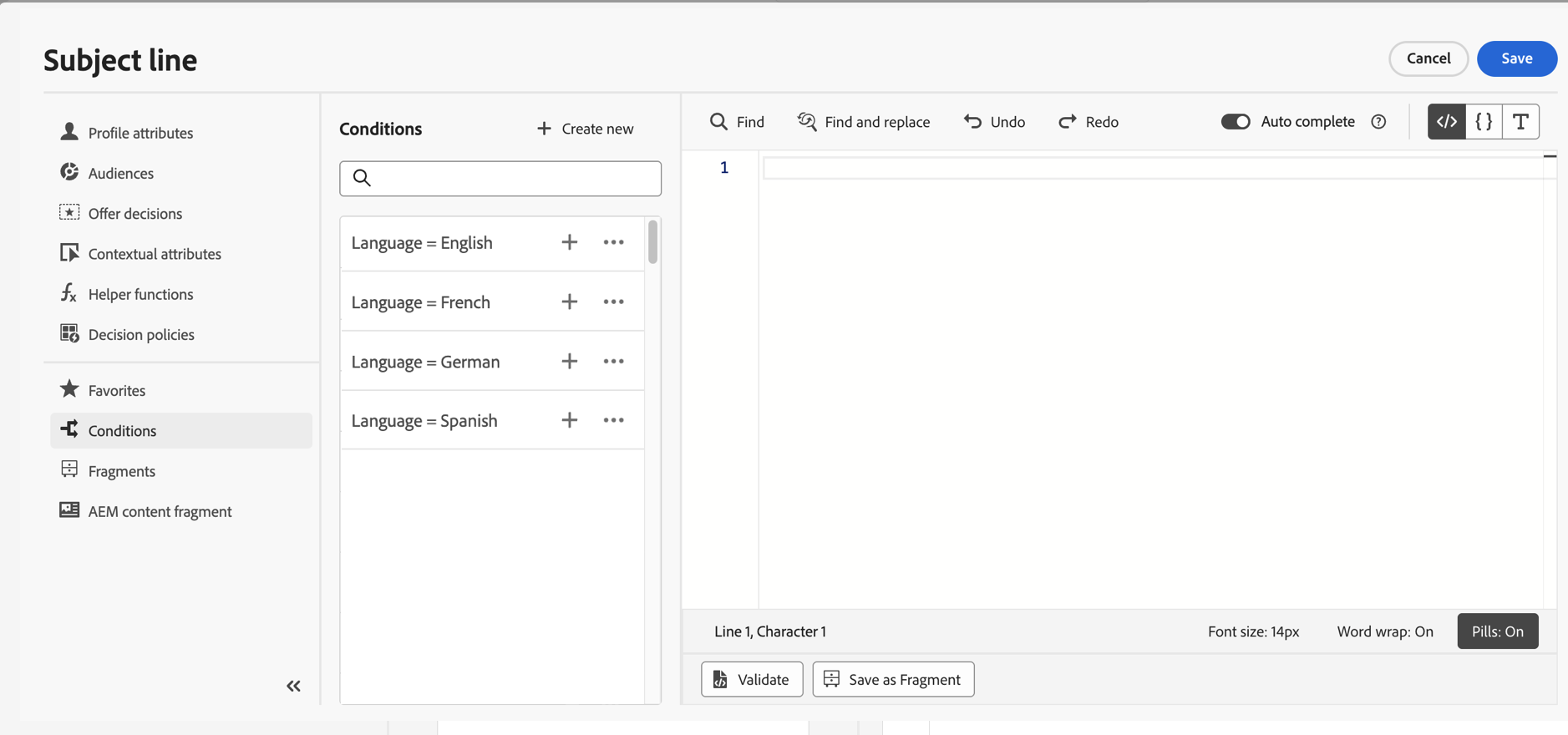Image resolution: width=1568 pixels, height=735 pixels.
Task: Click the Validate button
Action: click(752, 679)
